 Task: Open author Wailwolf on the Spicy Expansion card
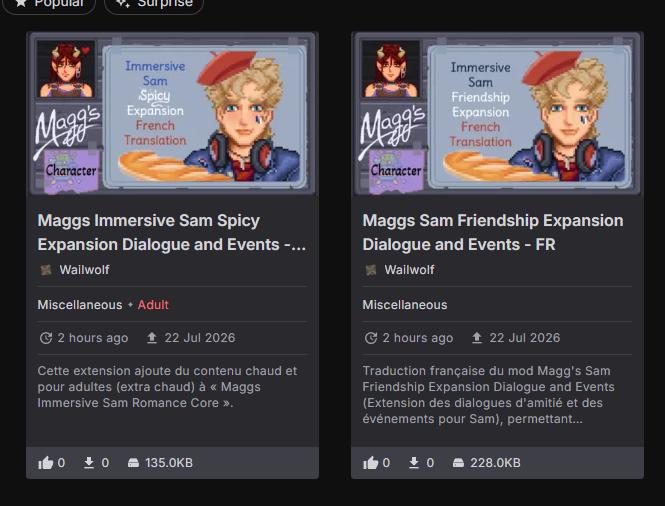coord(84,270)
